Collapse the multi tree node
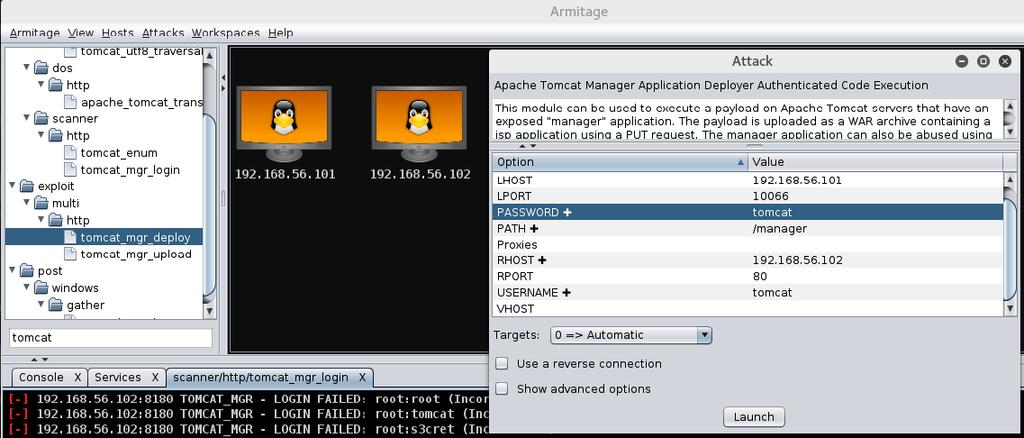This screenshot has width=1024, height=438. coord(27,203)
